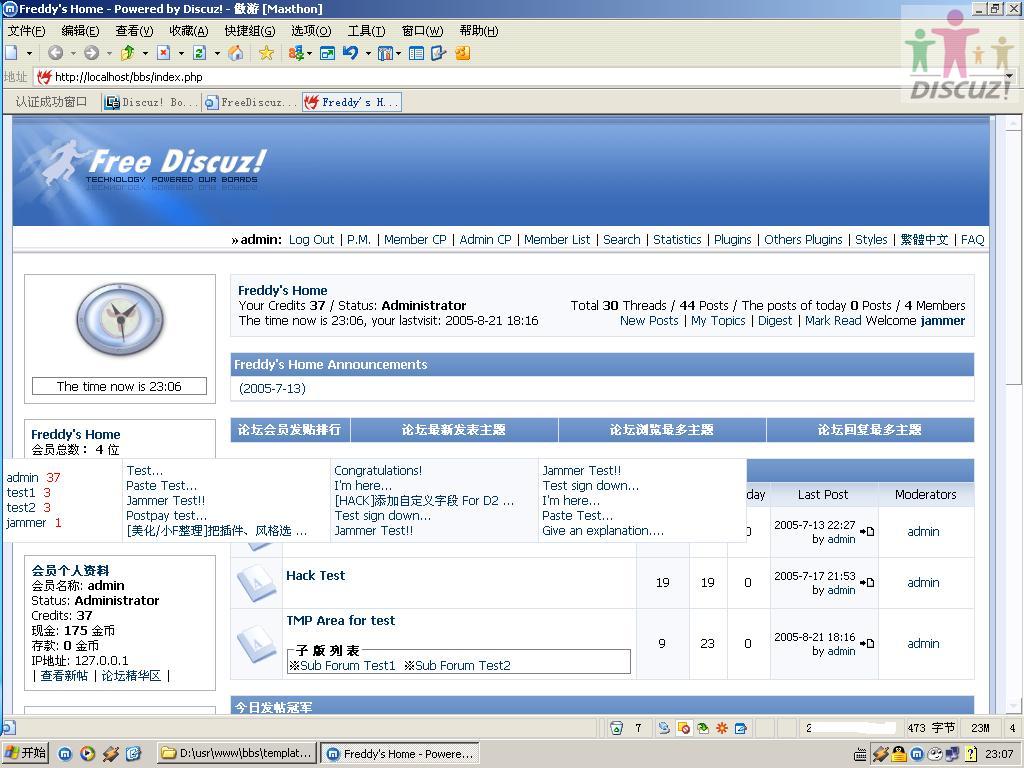Switch to the Discuz! Bo... browser tab
Screen dimensions: 1024x768
[x=151, y=102]
